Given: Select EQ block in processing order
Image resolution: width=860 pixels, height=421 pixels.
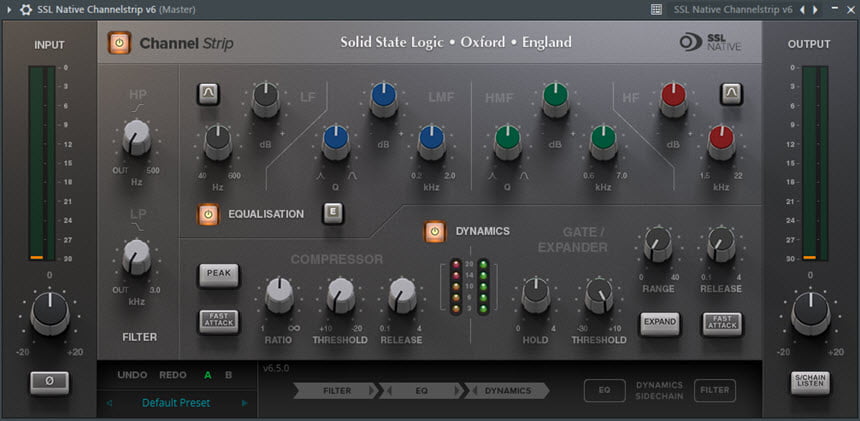Looking at the screenshot, I should coord(421,391).
